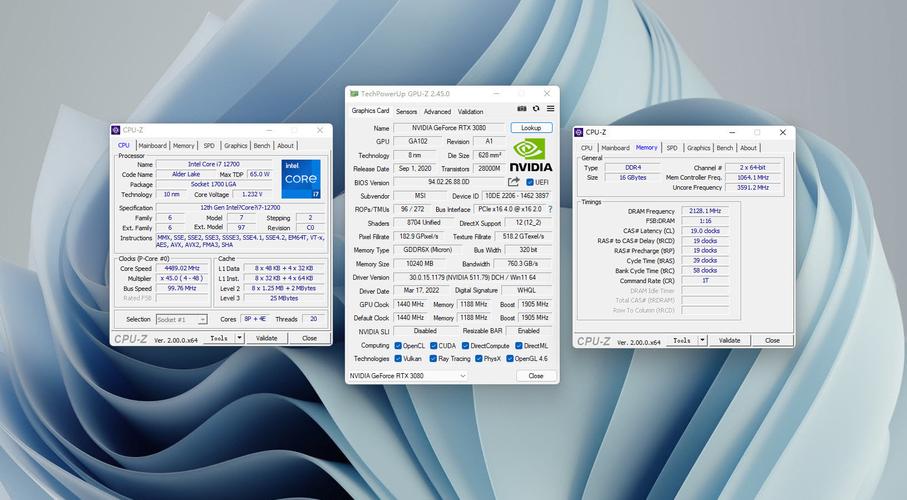Click Tools button in right CPU-Z window
Image resolution: width=907 pixels, height=500 pixels.
[681, 340]
